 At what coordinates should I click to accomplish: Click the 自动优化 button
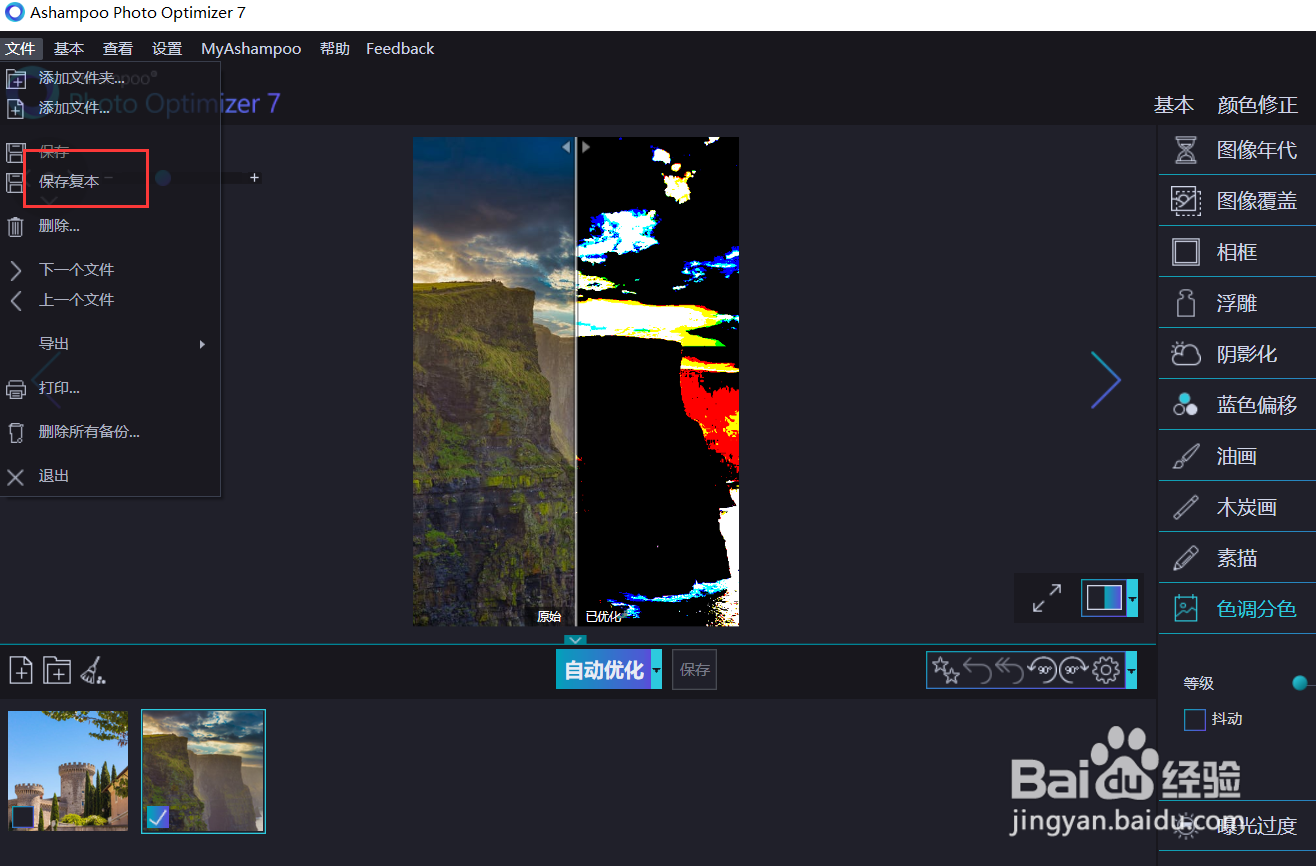603,670
